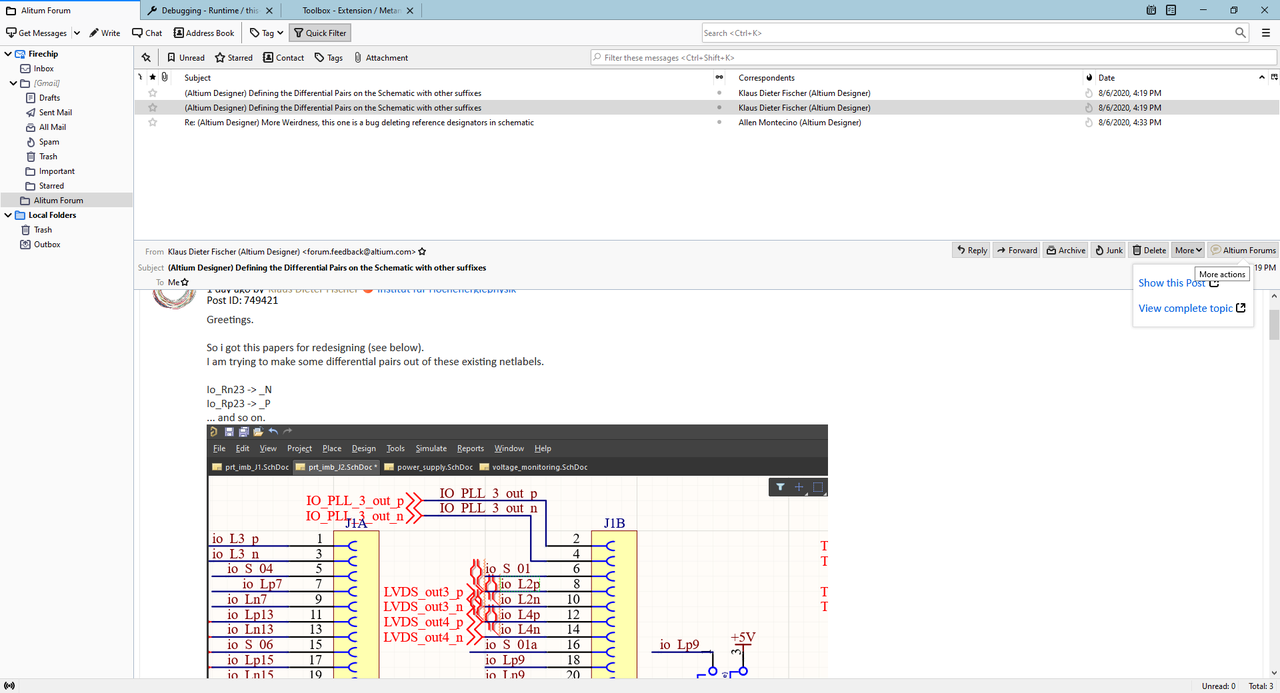This screenshot has height=693, width=1280.
Task: Mark the Allen Montecino message as junk
Action: pyautogui.click(x=1089, y=122)
